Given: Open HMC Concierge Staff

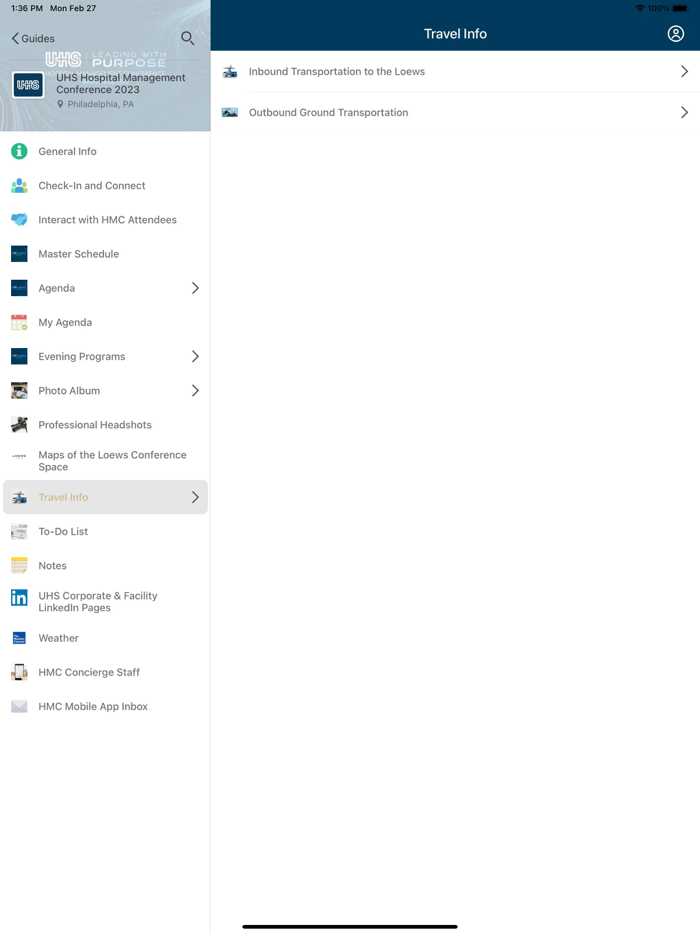Looking at the screenshot, I should 105,672.
